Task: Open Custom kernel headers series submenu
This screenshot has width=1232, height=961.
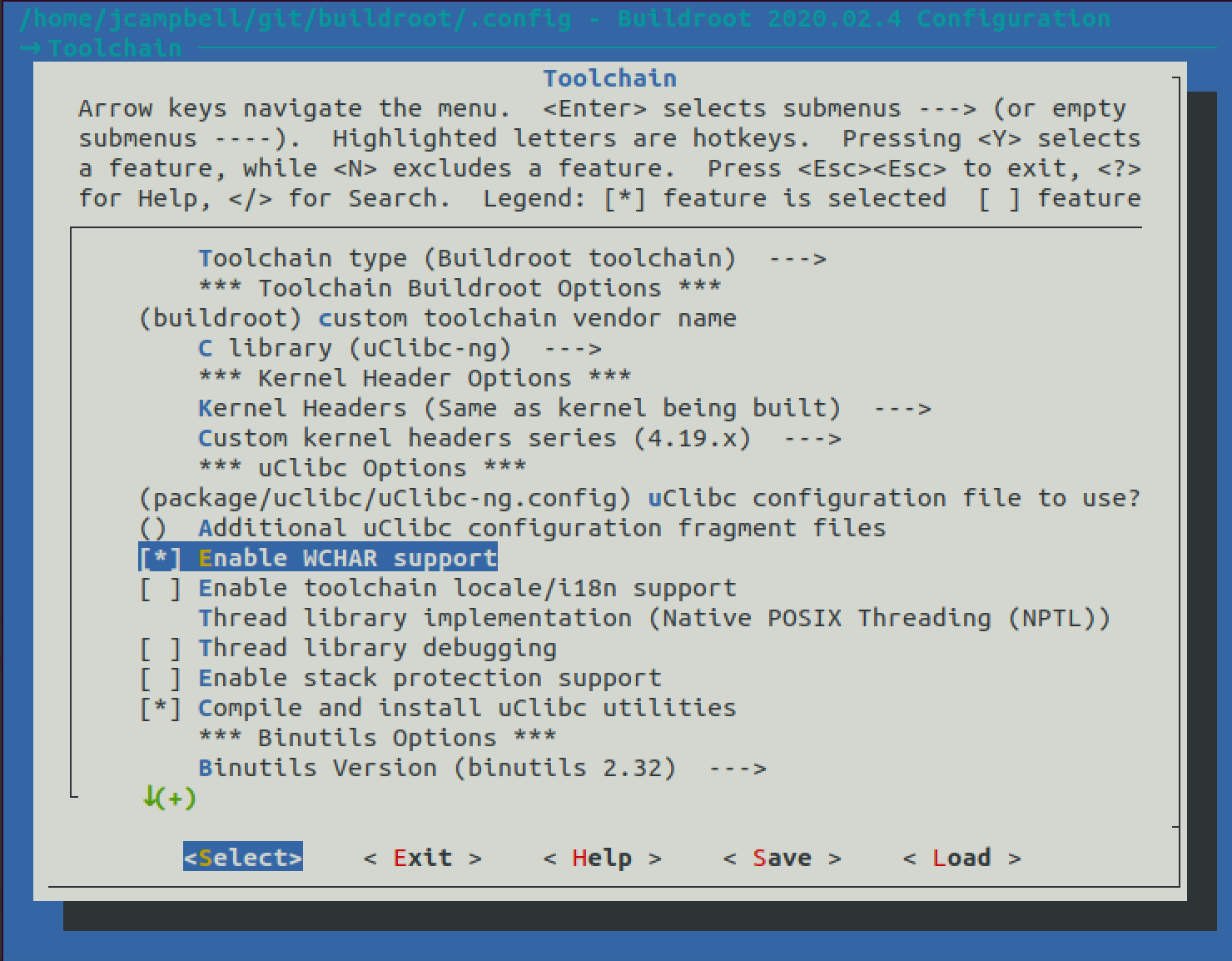Action: (520, 438)
